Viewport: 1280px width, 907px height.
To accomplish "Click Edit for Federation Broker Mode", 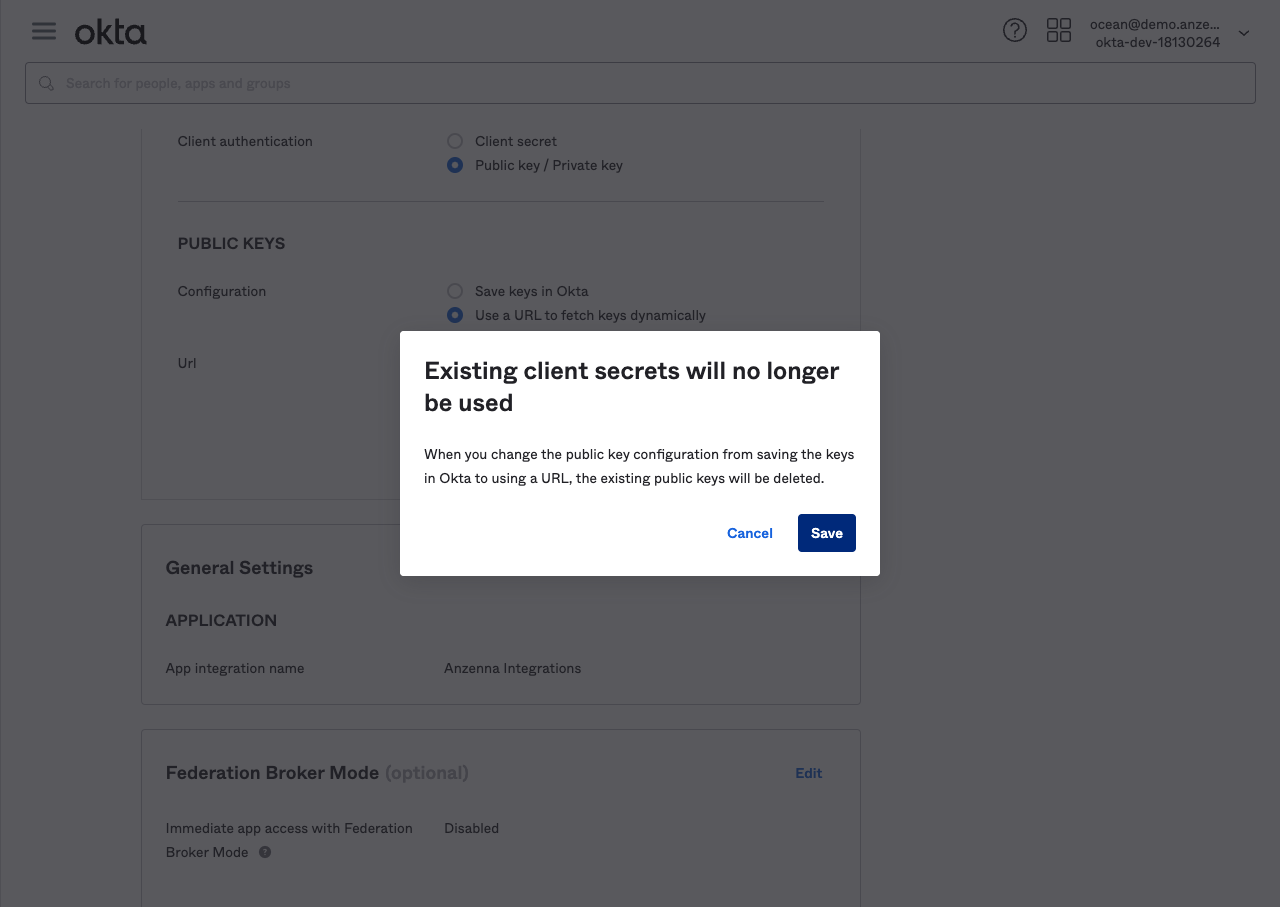I will pyautogui.click(x=808, y=773).
